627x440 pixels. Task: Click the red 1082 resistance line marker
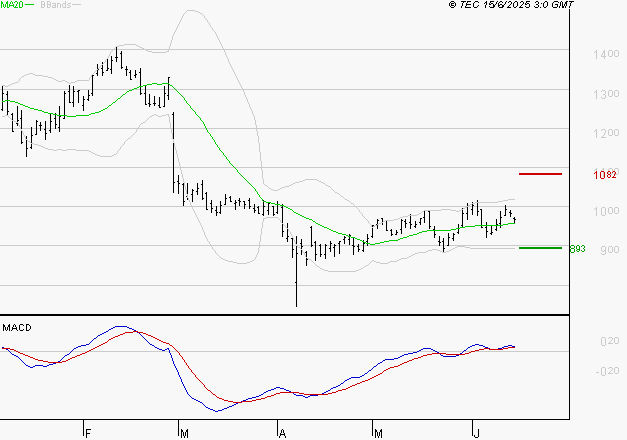point(540,174)
